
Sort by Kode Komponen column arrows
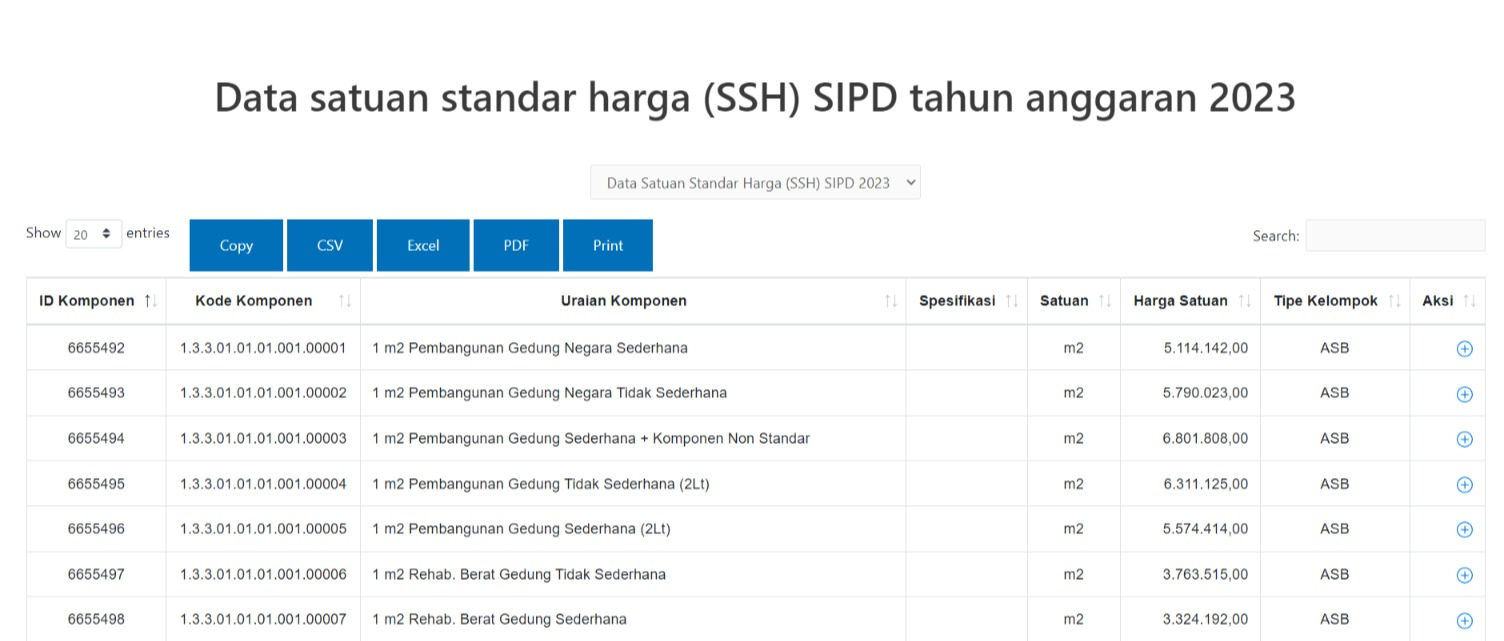click(x=345, y=301)
